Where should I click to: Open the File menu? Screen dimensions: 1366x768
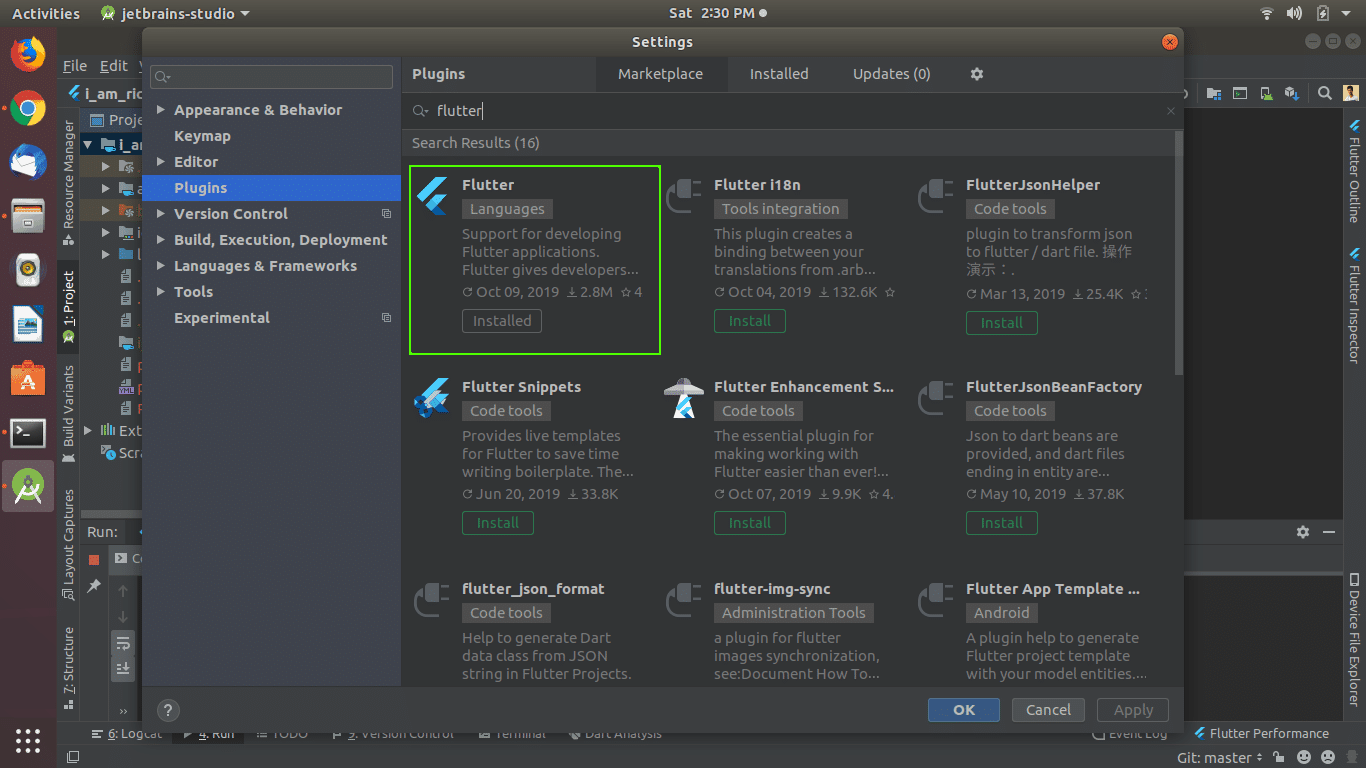75,65
